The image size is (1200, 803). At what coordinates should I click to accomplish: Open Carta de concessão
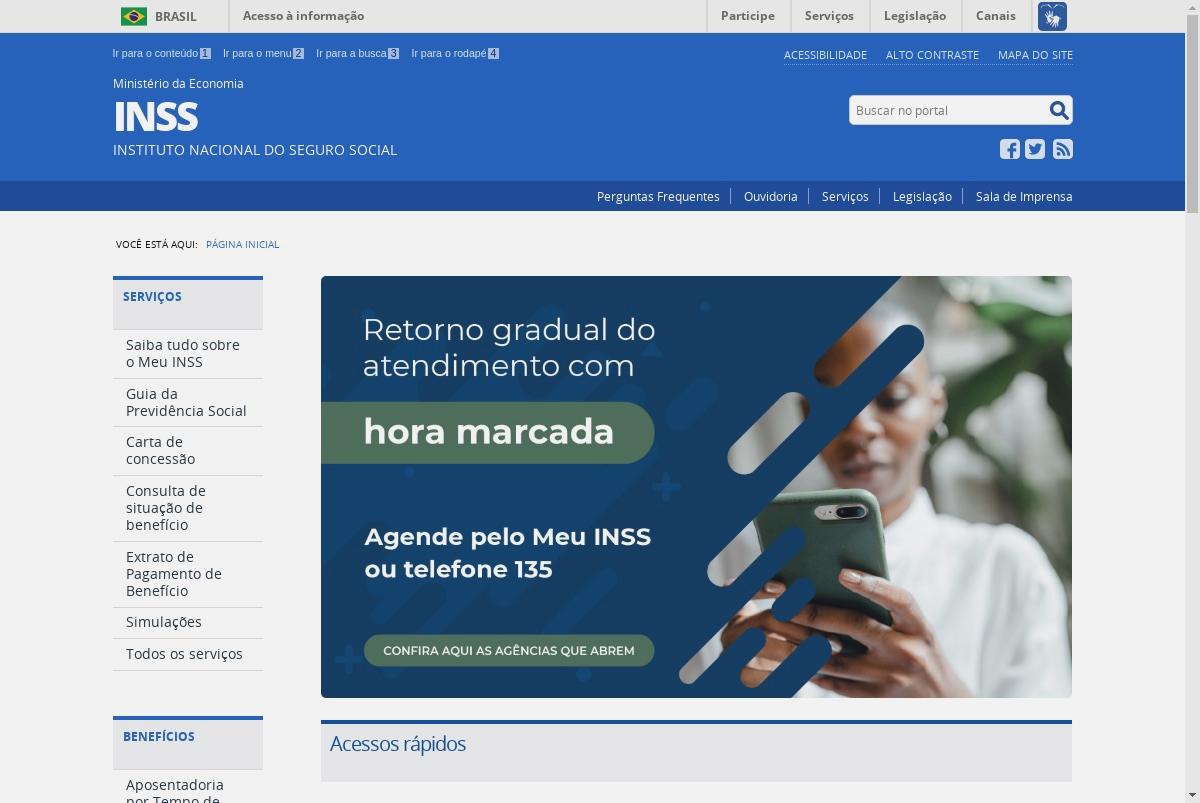tap(188, 450)
